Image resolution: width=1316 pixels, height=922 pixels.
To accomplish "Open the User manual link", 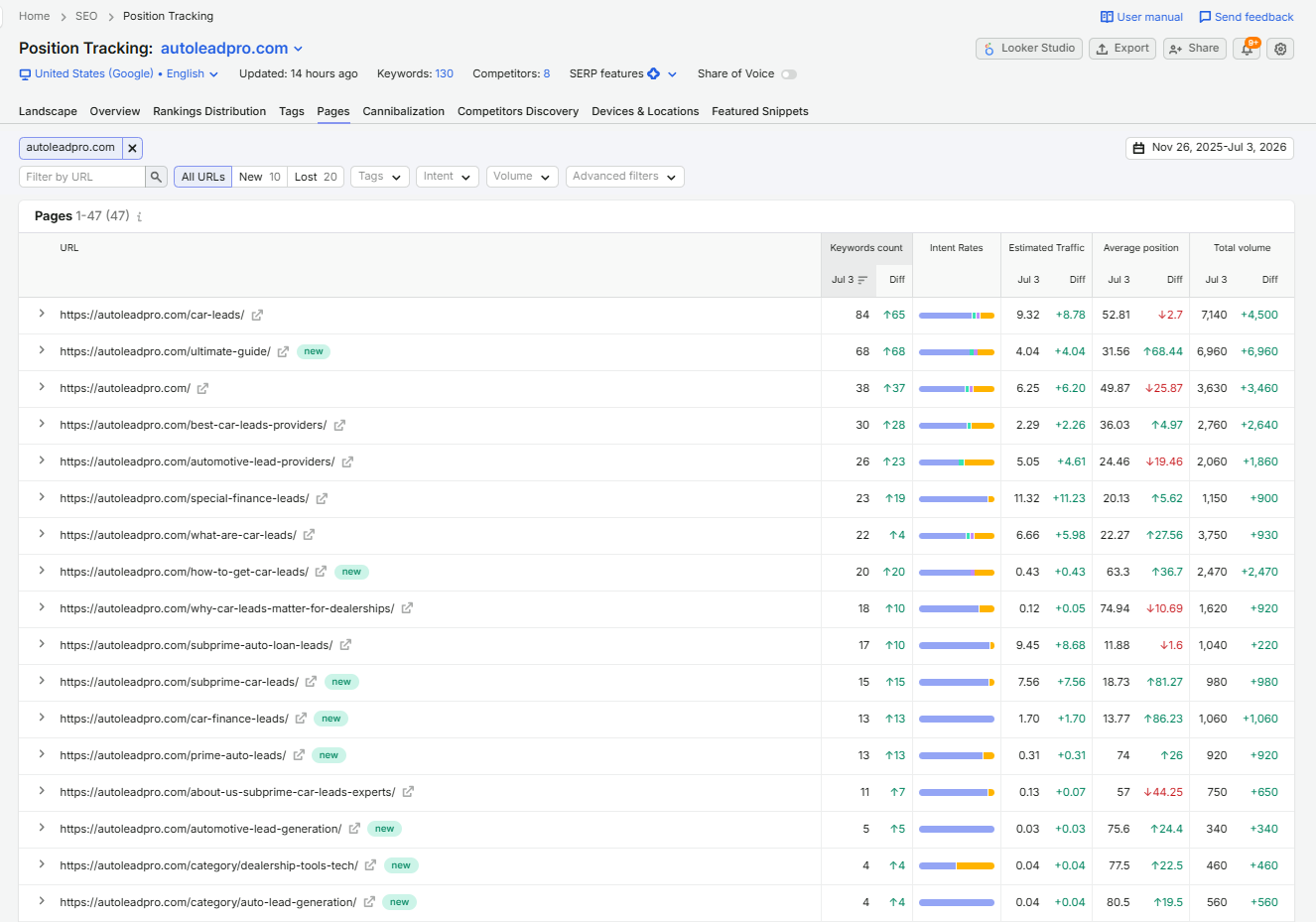I will click(x=1141, y=17).
